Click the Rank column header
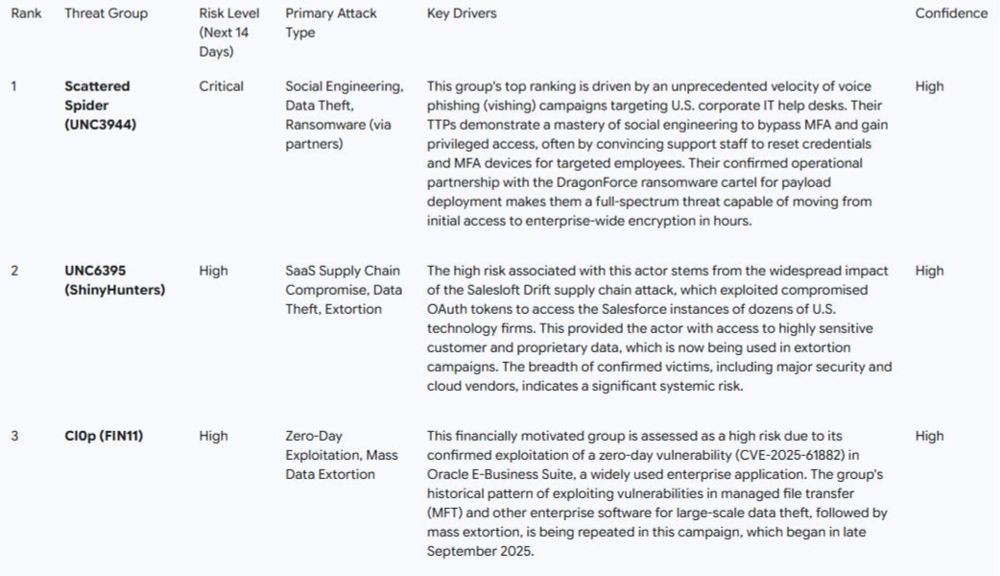The height and width of the screenshot is (576, 1000). pyautogui.click(x=26, y=14)
